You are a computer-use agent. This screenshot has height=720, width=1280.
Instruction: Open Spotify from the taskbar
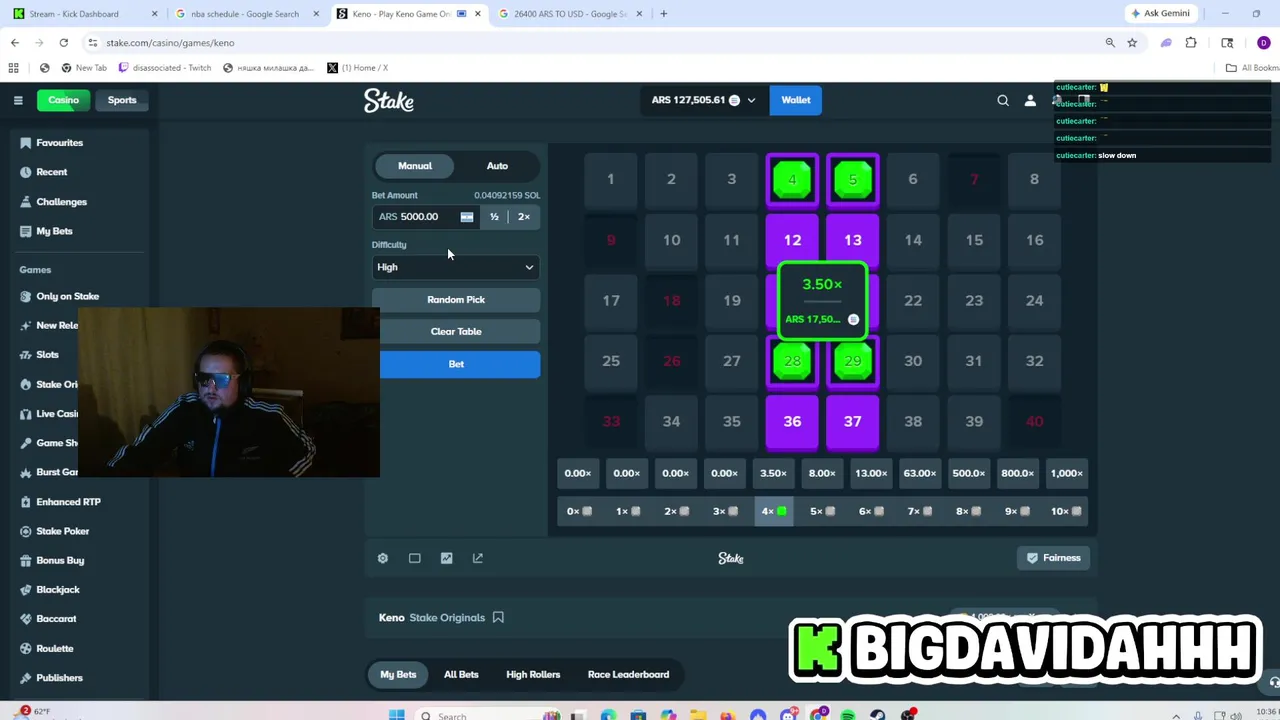(848, 715)
